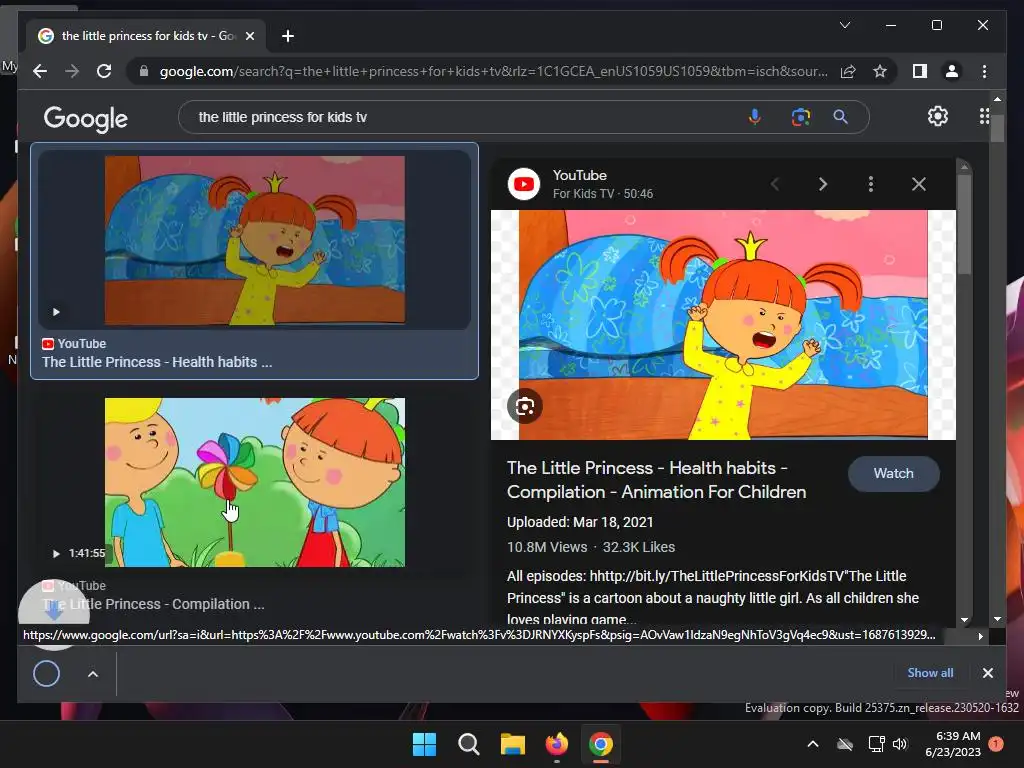Viewport: 1024px width, 768px height.
Task: Open the clock and date flyout
Action: (x=953, y=744)
